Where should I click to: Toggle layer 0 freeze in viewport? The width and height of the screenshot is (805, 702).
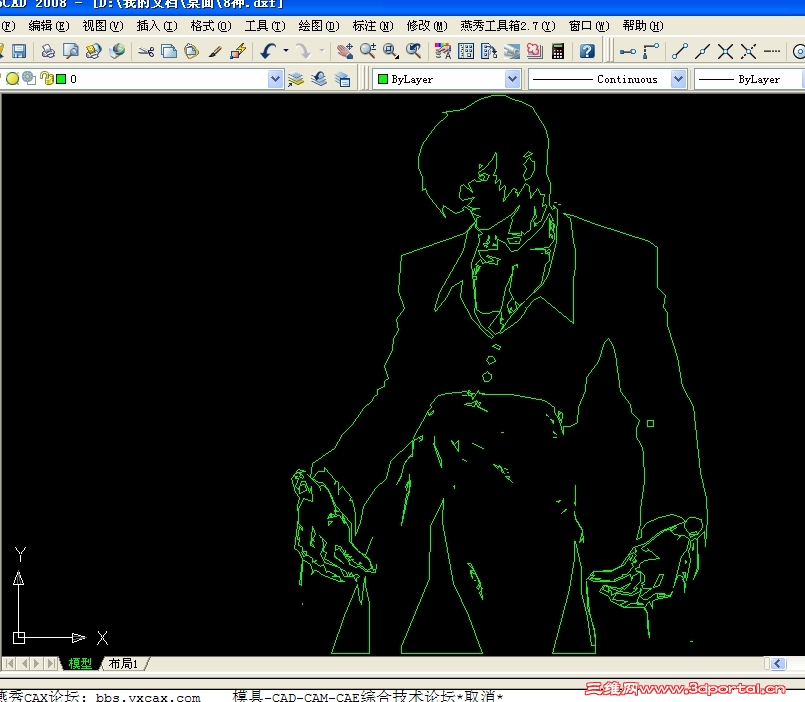click(x=29, y=78)
